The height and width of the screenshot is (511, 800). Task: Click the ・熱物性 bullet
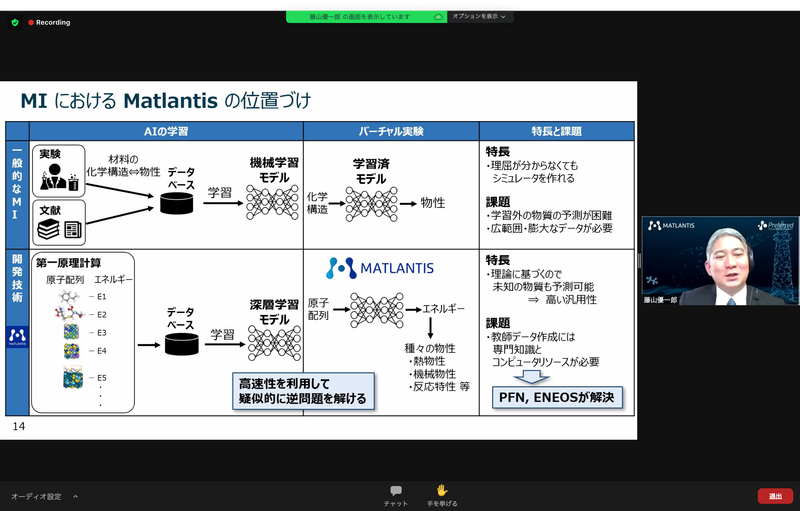coord(427,361)
